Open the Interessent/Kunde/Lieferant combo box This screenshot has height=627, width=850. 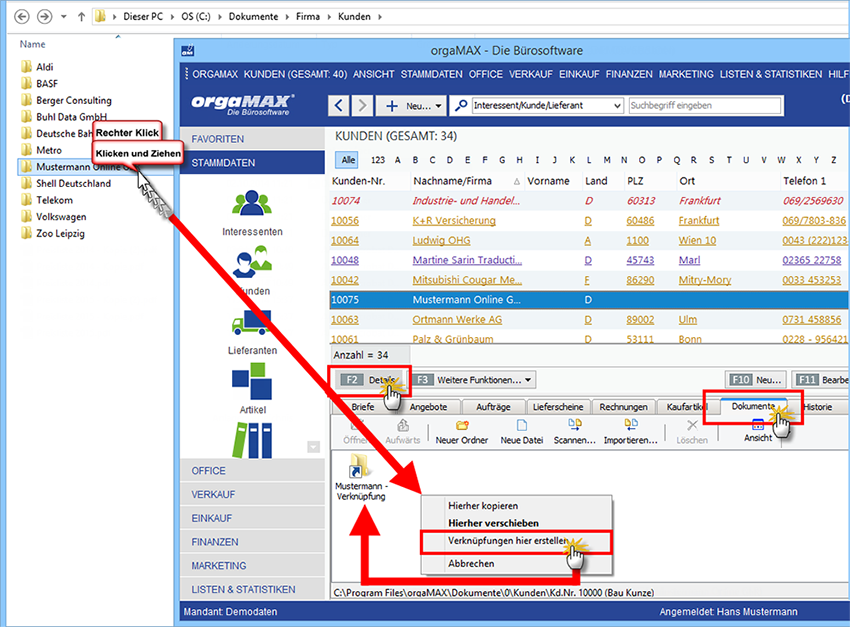click(x=547, y=106)
